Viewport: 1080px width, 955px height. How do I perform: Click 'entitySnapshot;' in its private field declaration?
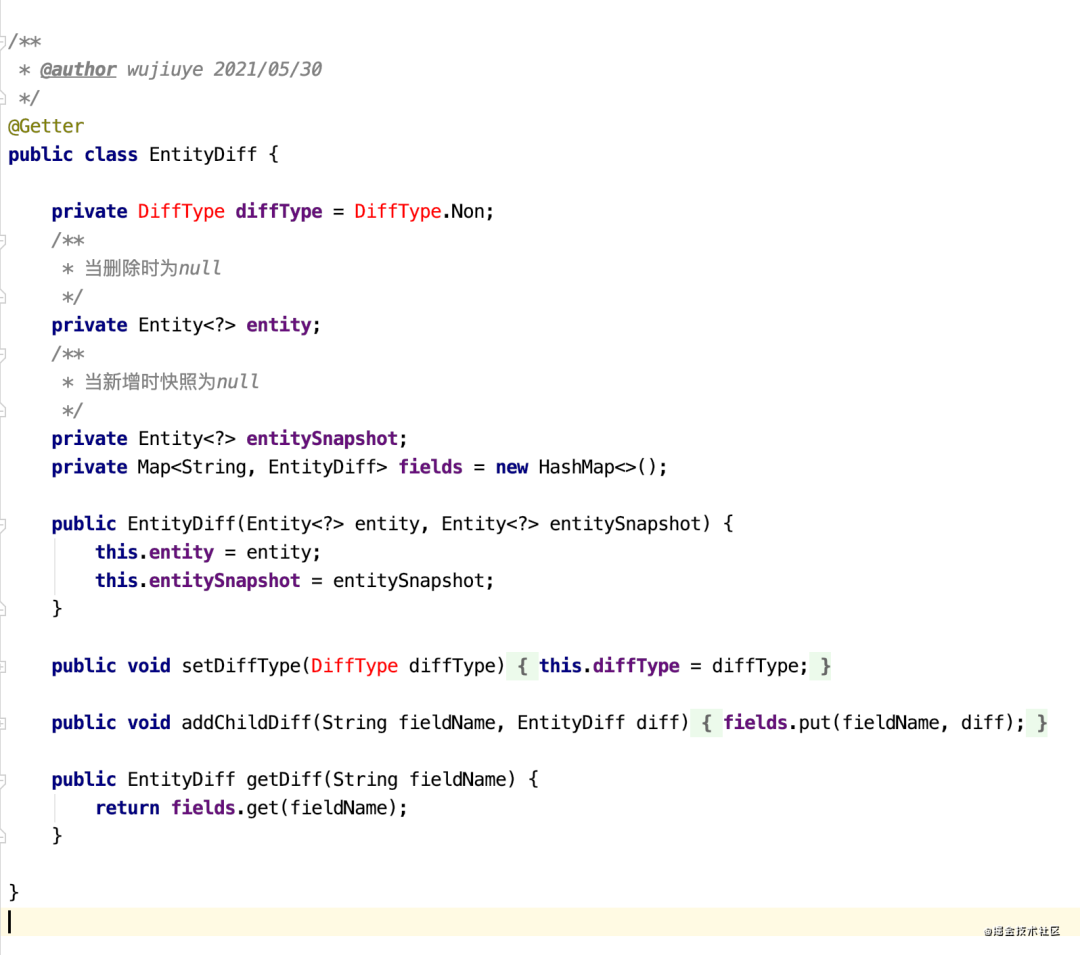[326, 439]
